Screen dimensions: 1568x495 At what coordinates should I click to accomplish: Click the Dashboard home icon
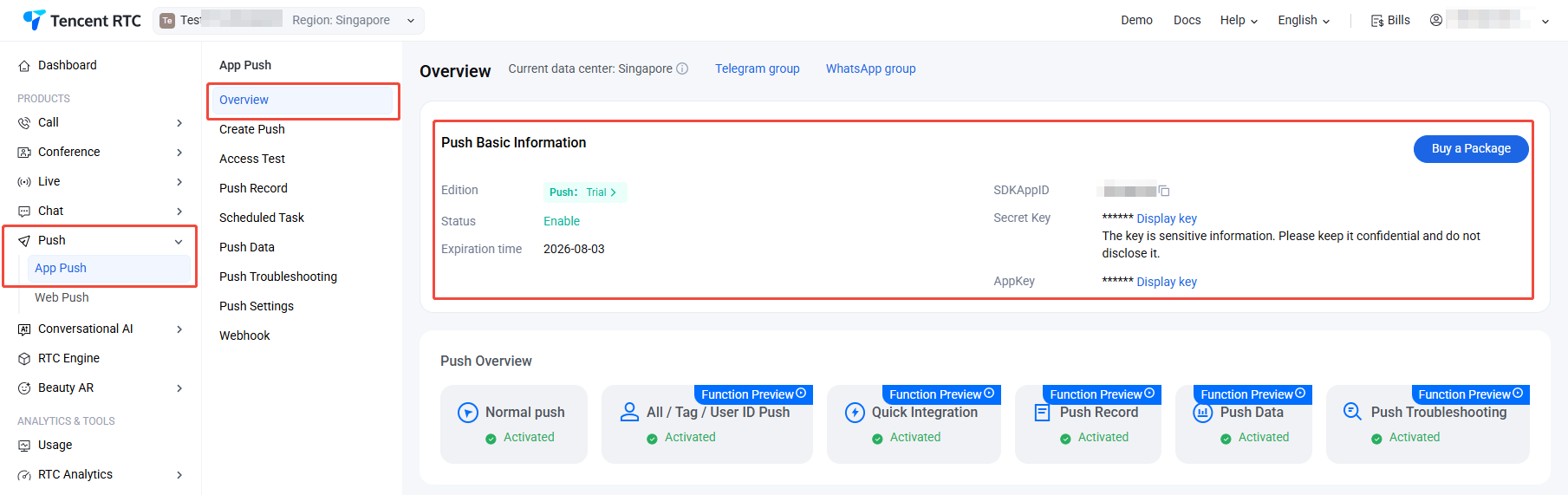24,66
